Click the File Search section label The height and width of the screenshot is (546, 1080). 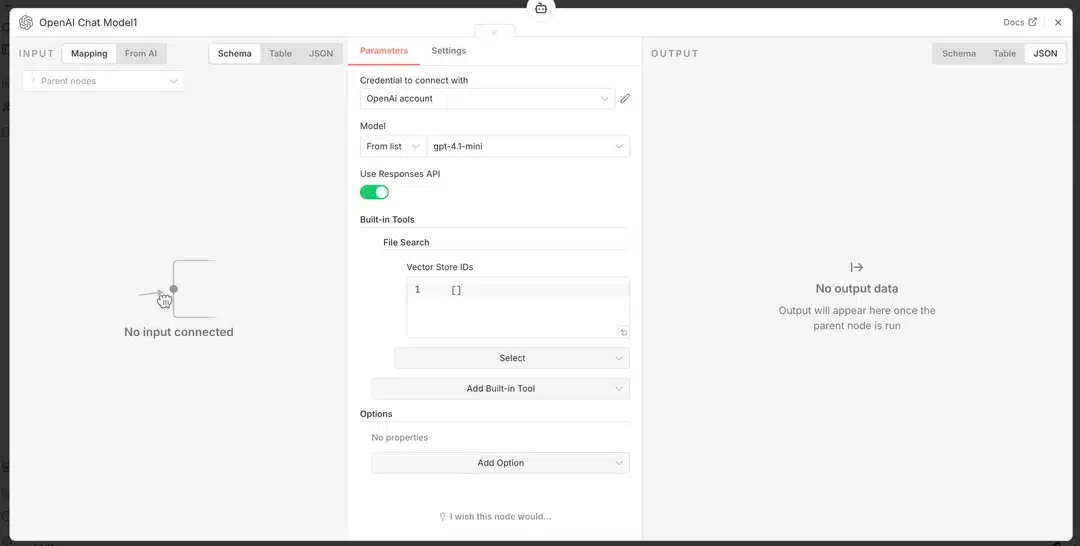(406, 242)
